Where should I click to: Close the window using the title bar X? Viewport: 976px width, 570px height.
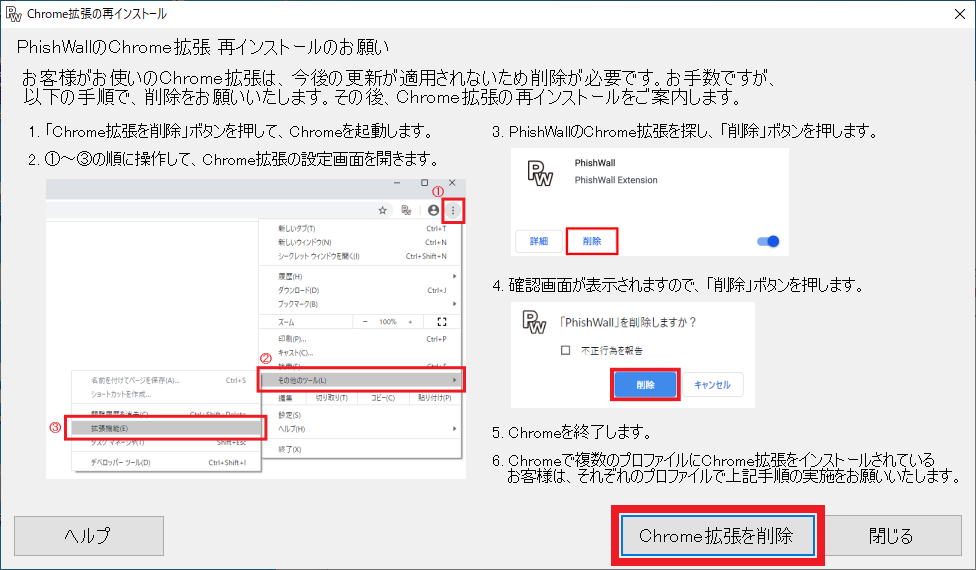pyautogui.click(x=960, y=14)
